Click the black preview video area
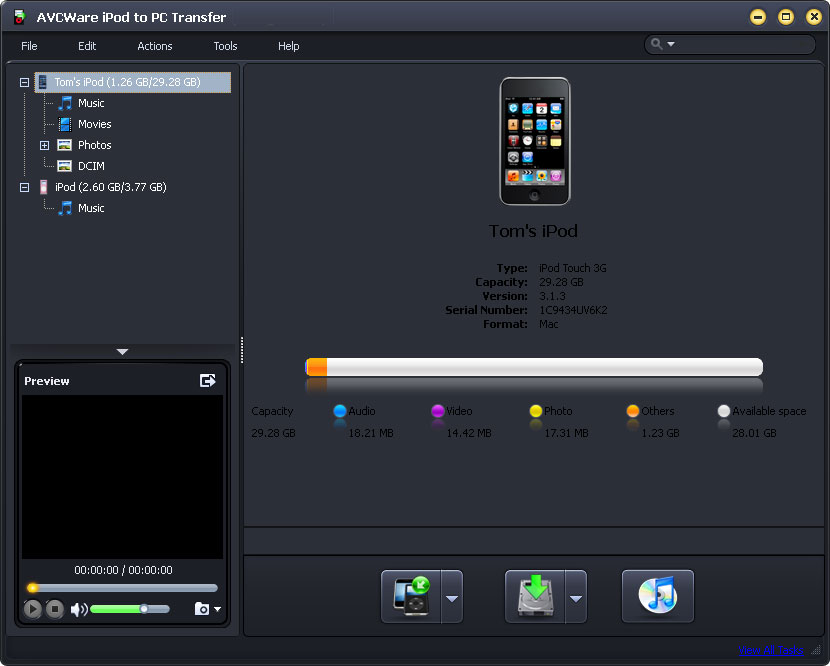This screenshot has width=830, height=666. click(x=122, y=476)
